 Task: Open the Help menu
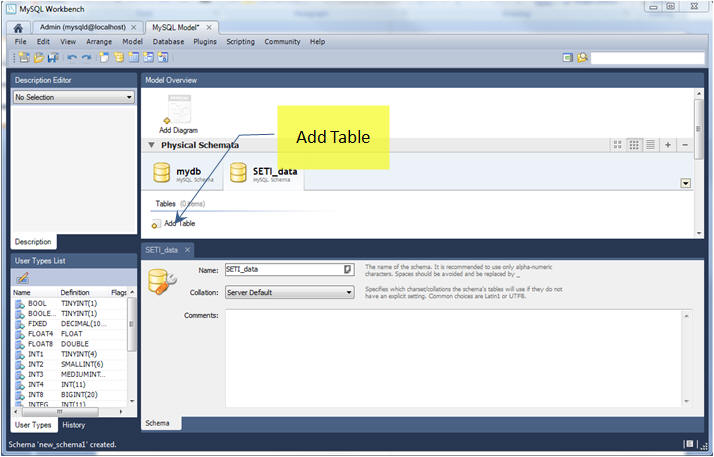tap(317, 41)
